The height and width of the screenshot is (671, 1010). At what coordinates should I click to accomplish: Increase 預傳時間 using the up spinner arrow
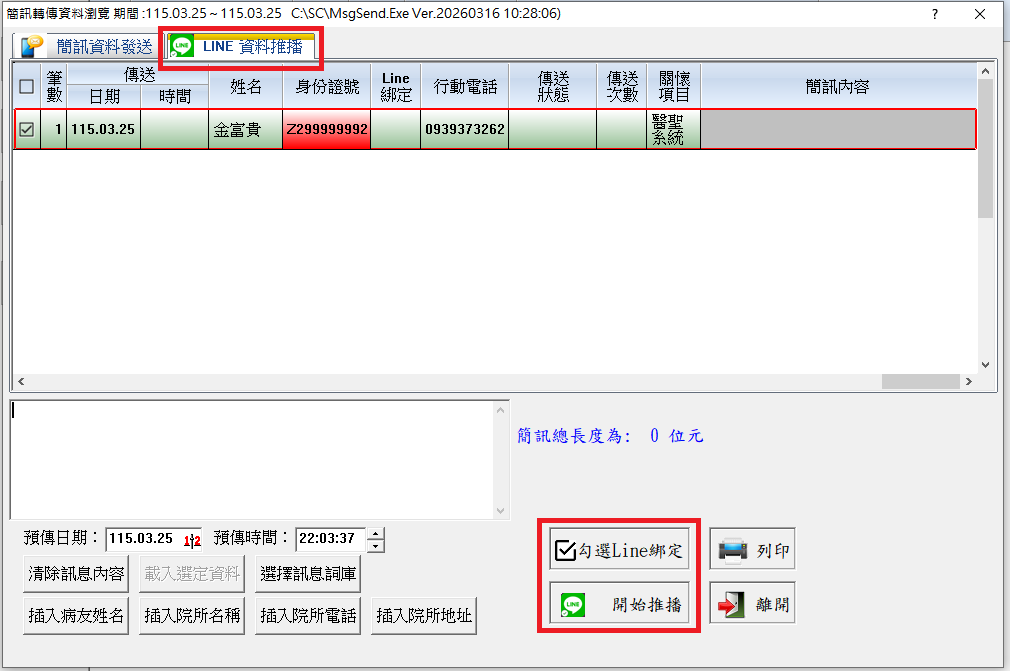coord(375,534)
